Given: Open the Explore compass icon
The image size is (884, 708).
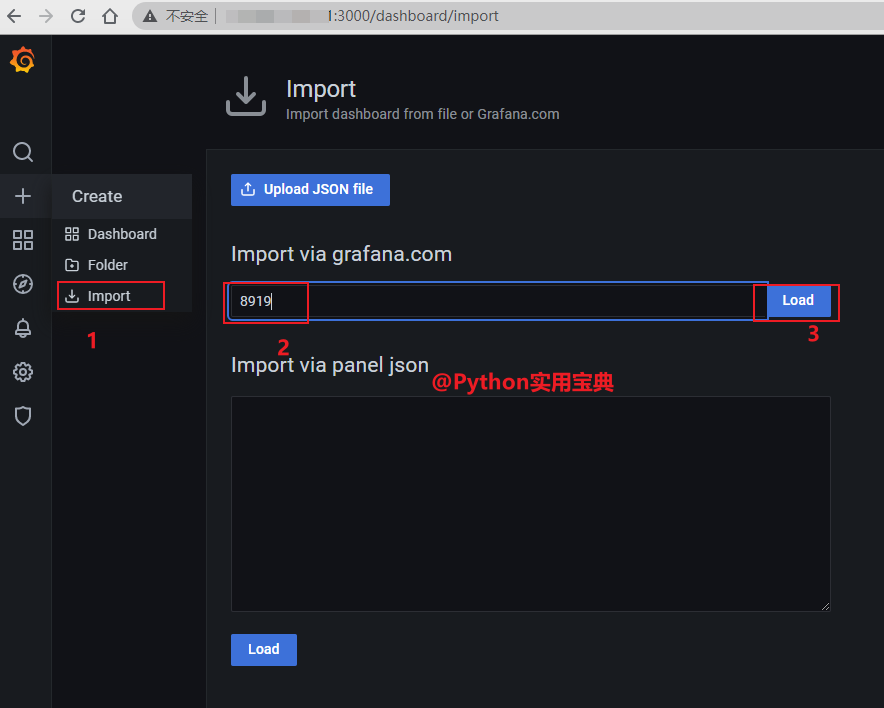Looking at the screenshot, I should coord(22,284).
